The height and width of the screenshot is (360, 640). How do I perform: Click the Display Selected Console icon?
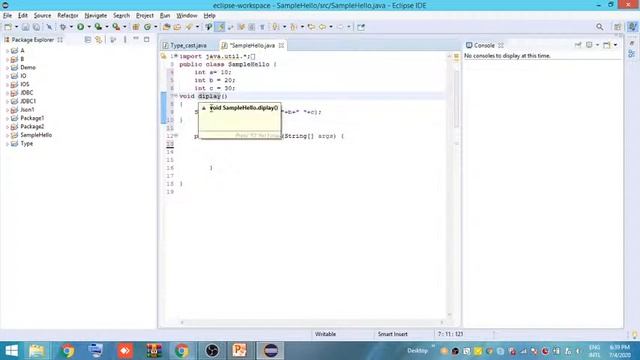point(589,45)
